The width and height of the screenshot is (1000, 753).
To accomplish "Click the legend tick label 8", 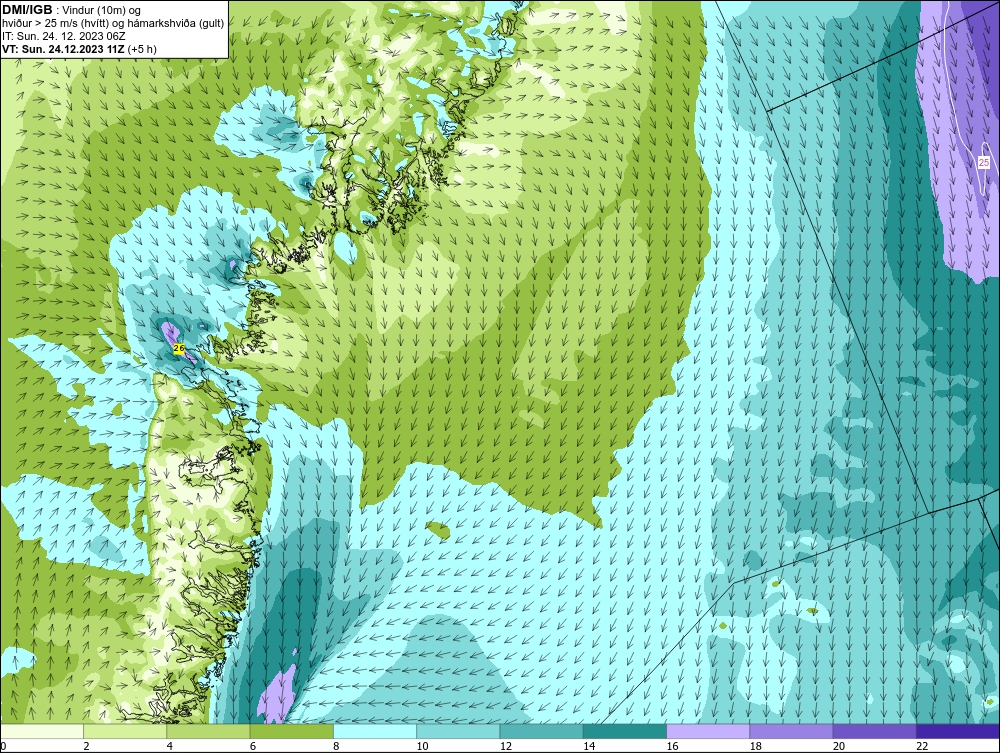I will pos(336,746).
